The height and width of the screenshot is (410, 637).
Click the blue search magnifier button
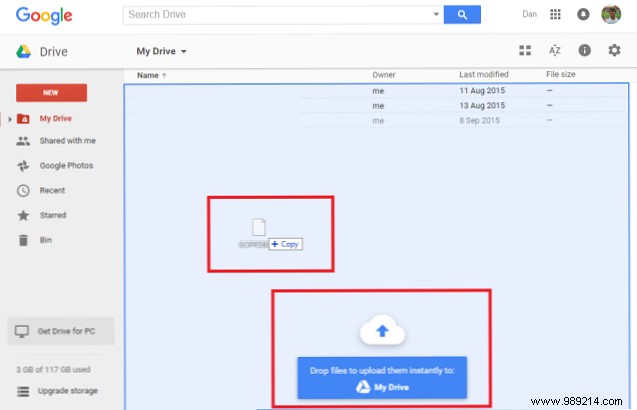[x=462, y=15]
